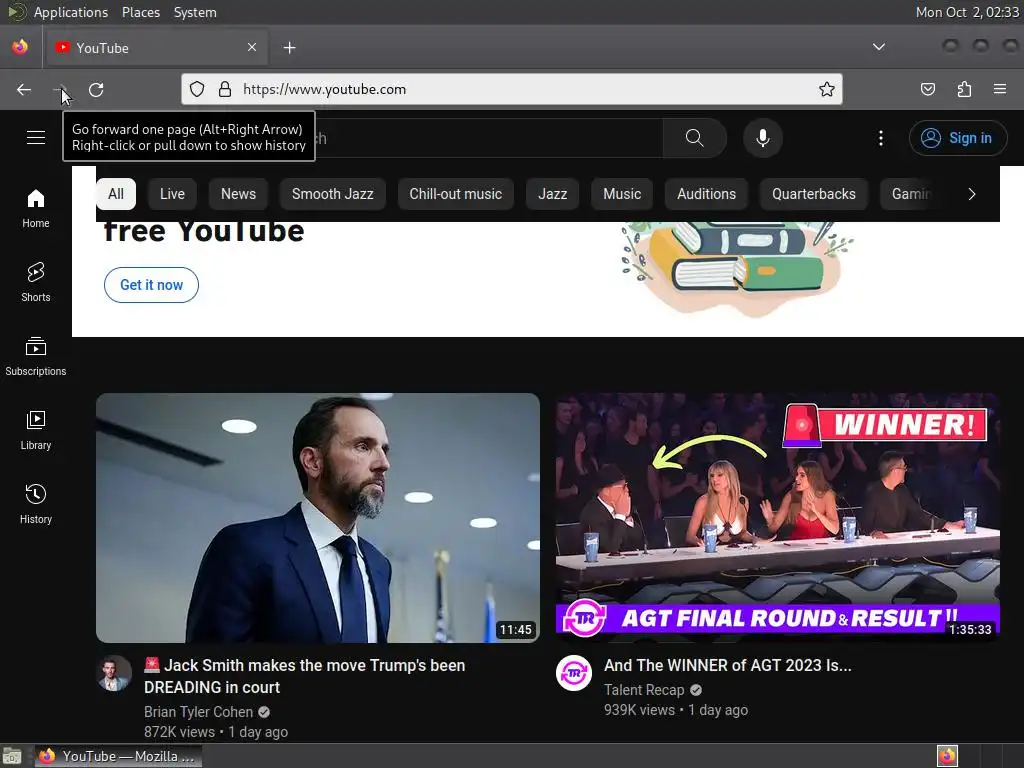Start voice search with microphone
Screen dimensions: 1024x768
coord(762,138)
